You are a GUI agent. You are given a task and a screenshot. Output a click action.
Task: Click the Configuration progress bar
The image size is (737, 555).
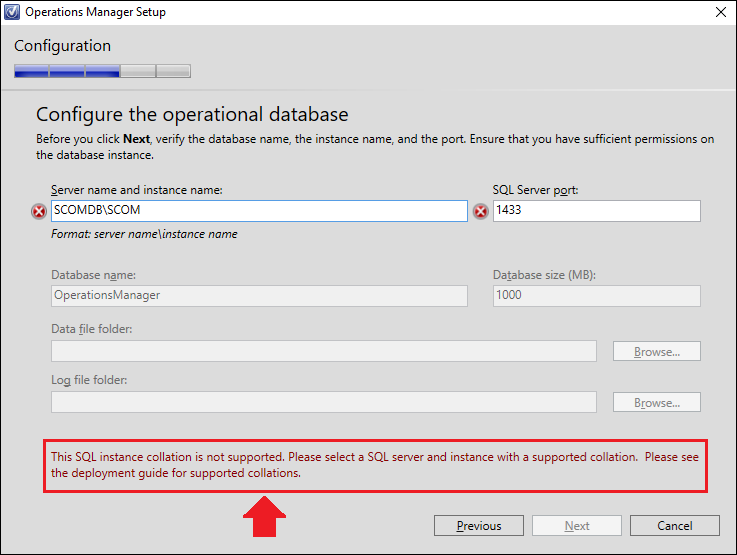coord(102,71)
